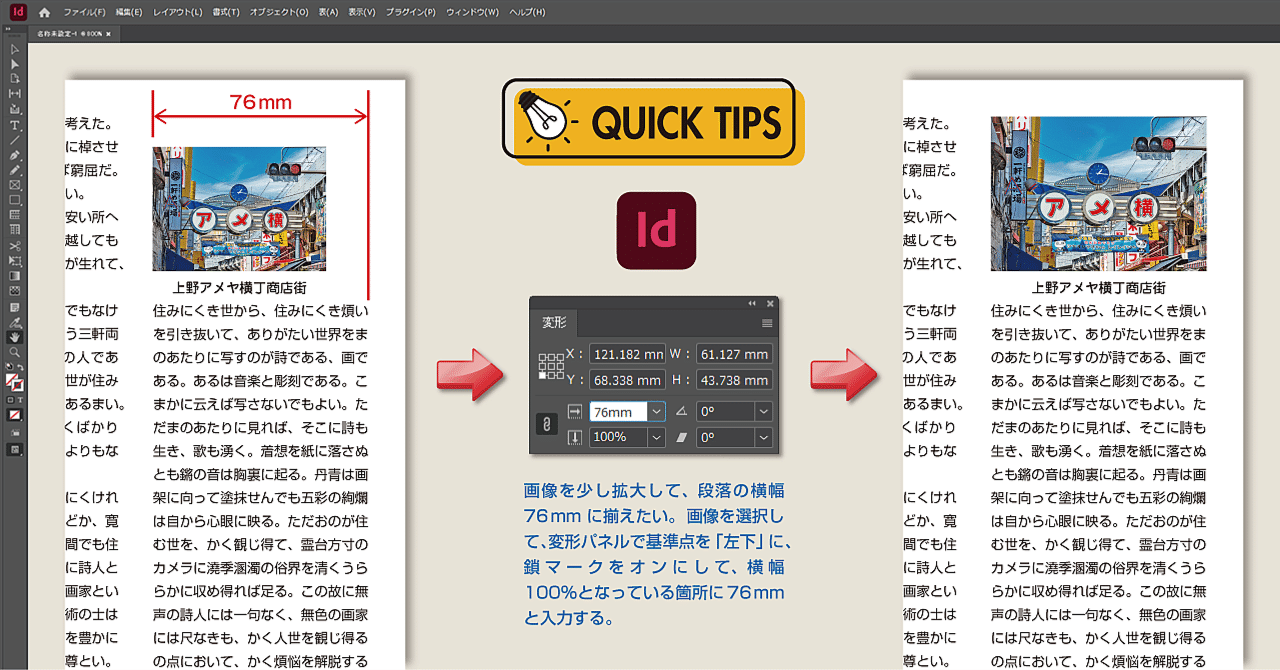
Task: Open the rotation angle 0° dropdown
Action: click(763, 412)
